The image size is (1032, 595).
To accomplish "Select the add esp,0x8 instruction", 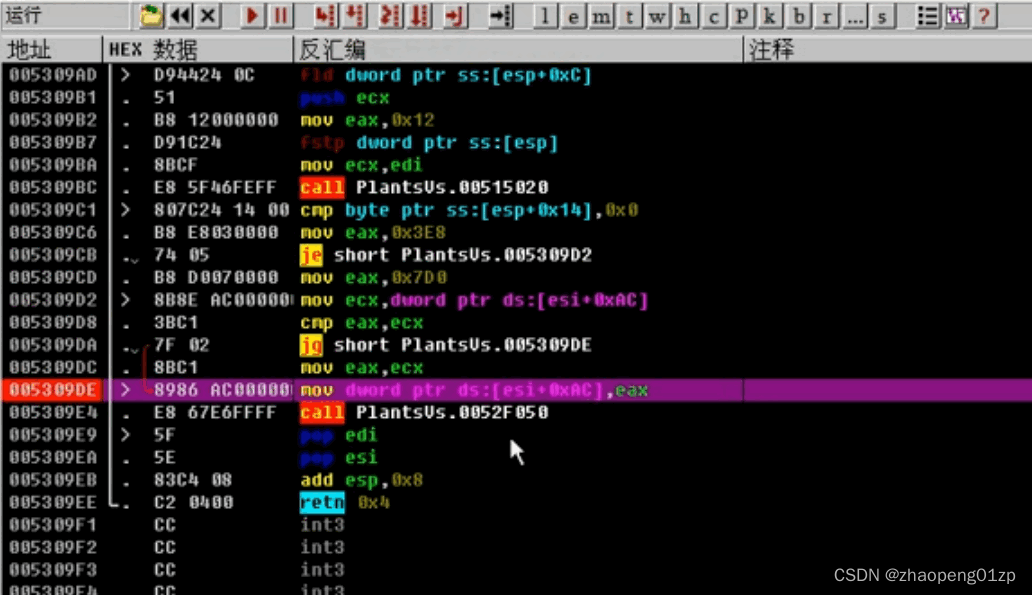I will point(361,480).
